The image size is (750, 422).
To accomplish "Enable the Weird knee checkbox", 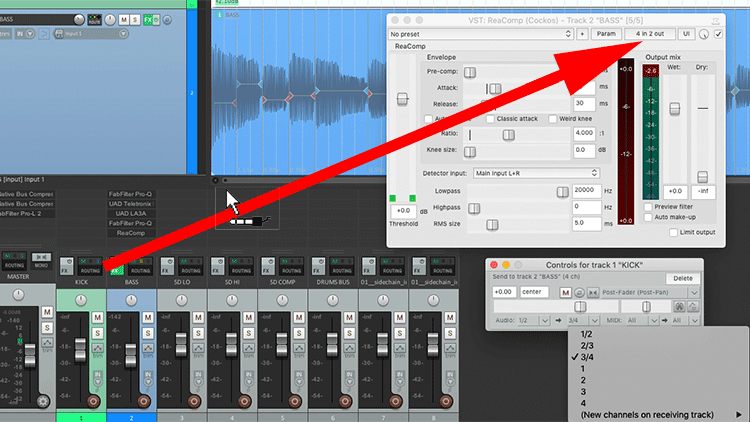I will pyautogui.click(x=552, y=119).
